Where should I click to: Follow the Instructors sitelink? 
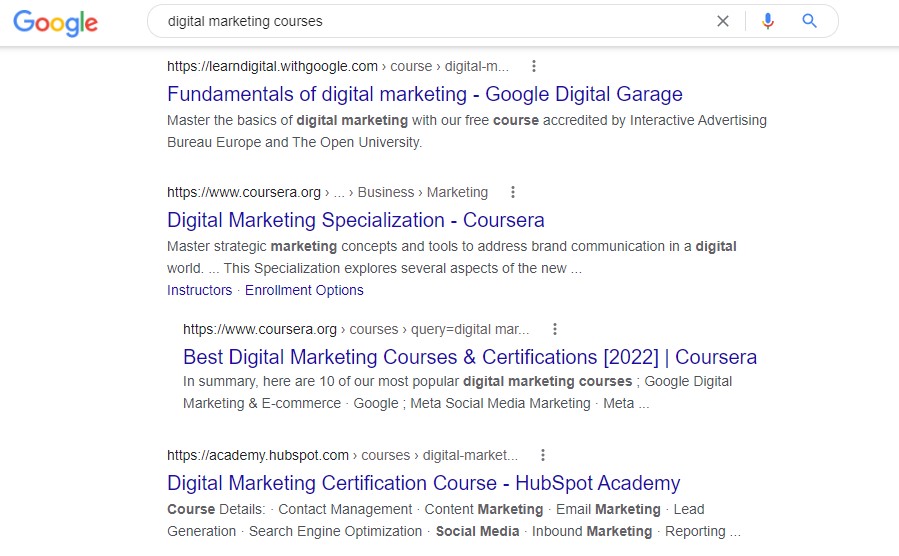coord(200,290)
